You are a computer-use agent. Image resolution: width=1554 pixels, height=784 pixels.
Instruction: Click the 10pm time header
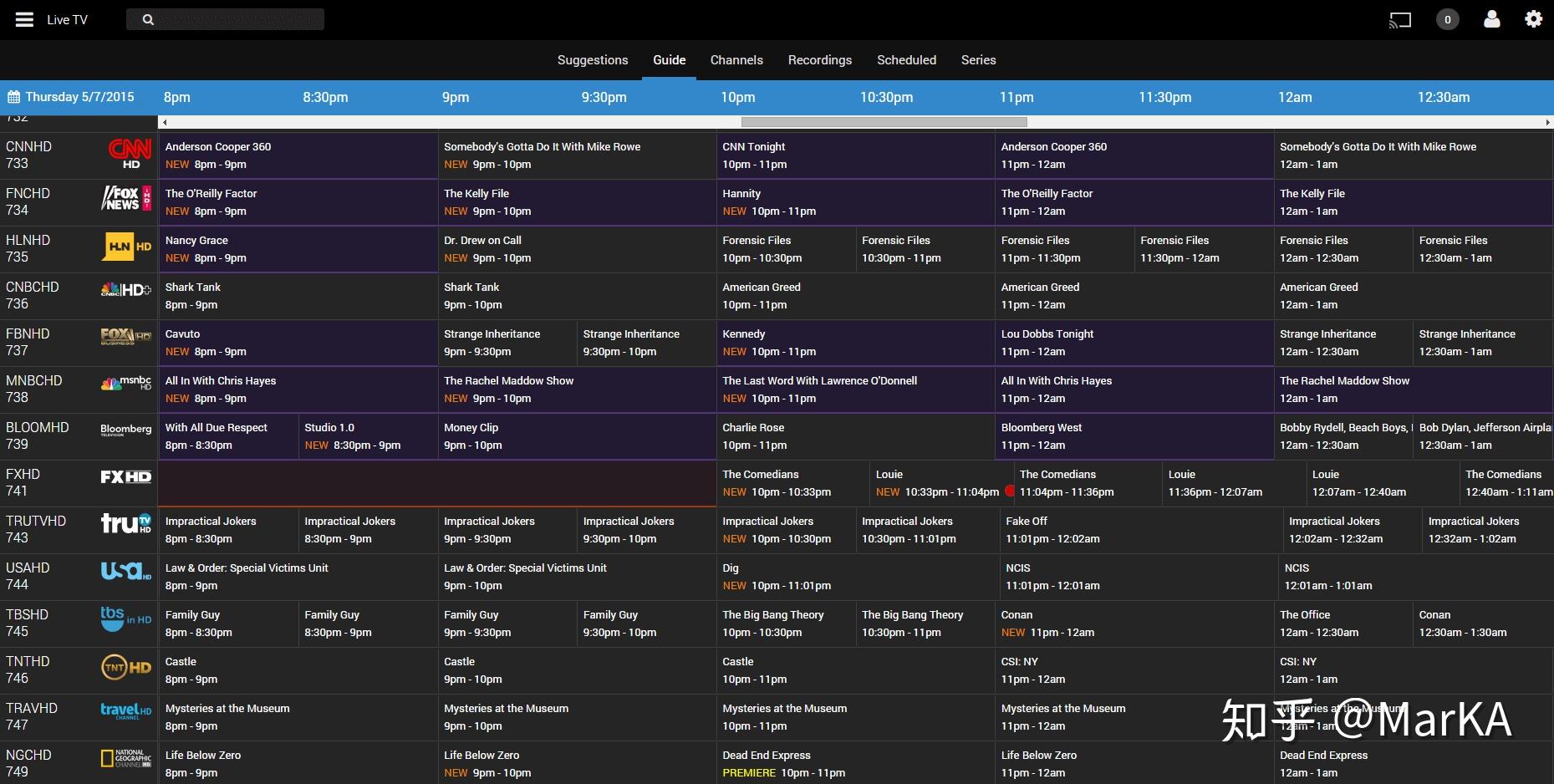pyautogui.click(x=738, y=97)
